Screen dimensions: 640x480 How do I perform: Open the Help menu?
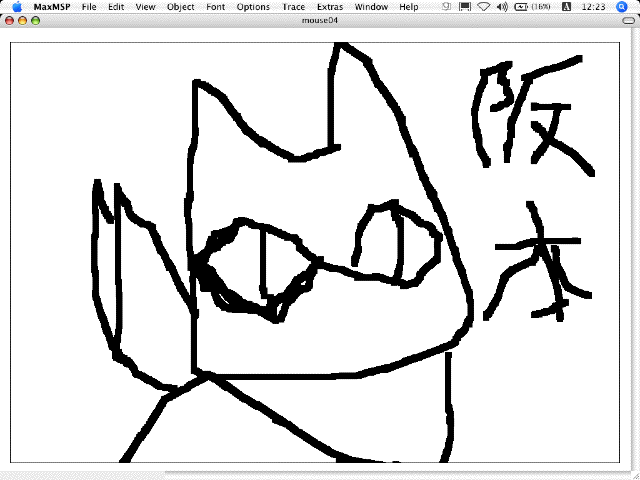click(409, 7)
